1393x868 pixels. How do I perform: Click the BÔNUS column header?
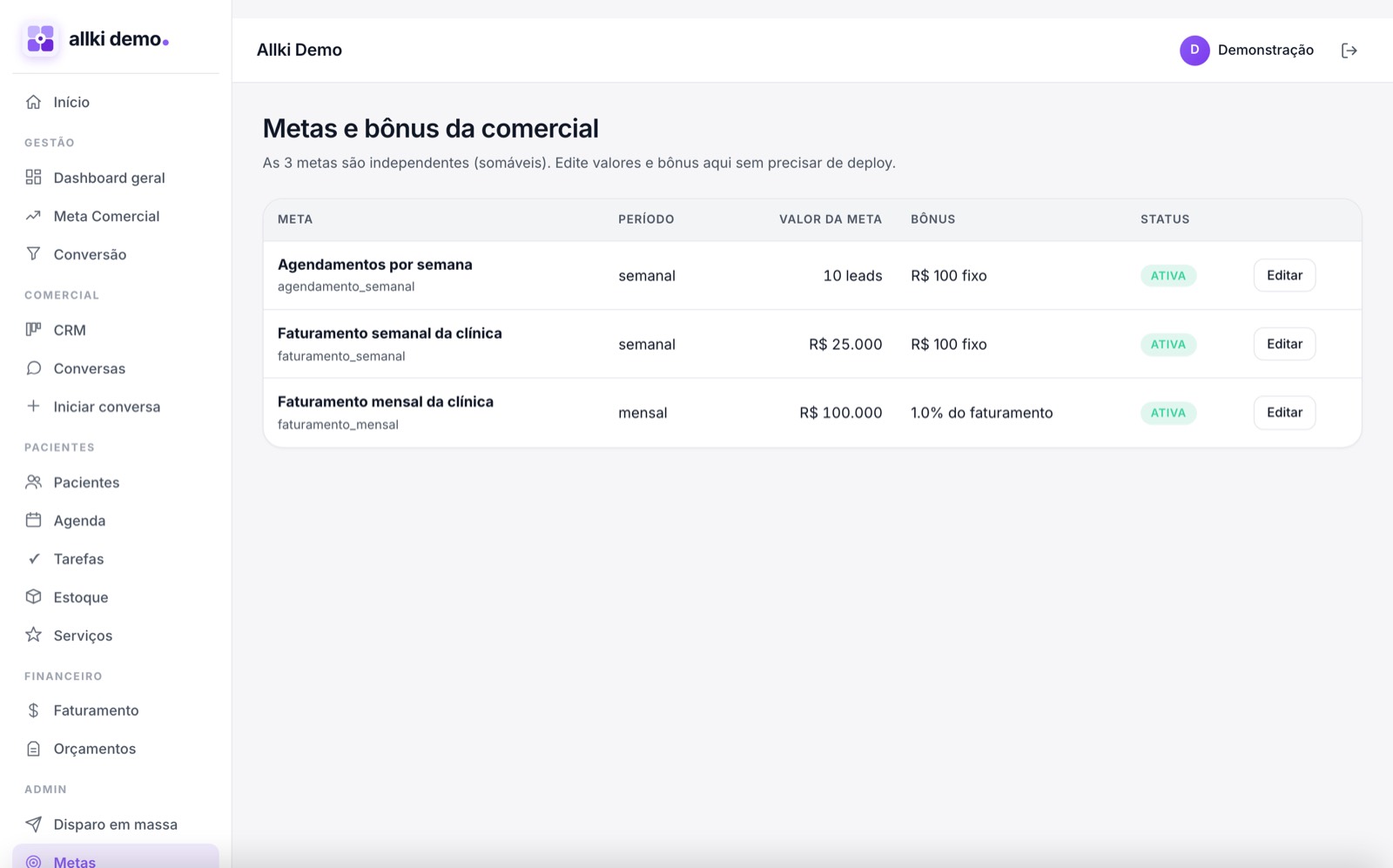pyautogui.click(x=932, y=219)
